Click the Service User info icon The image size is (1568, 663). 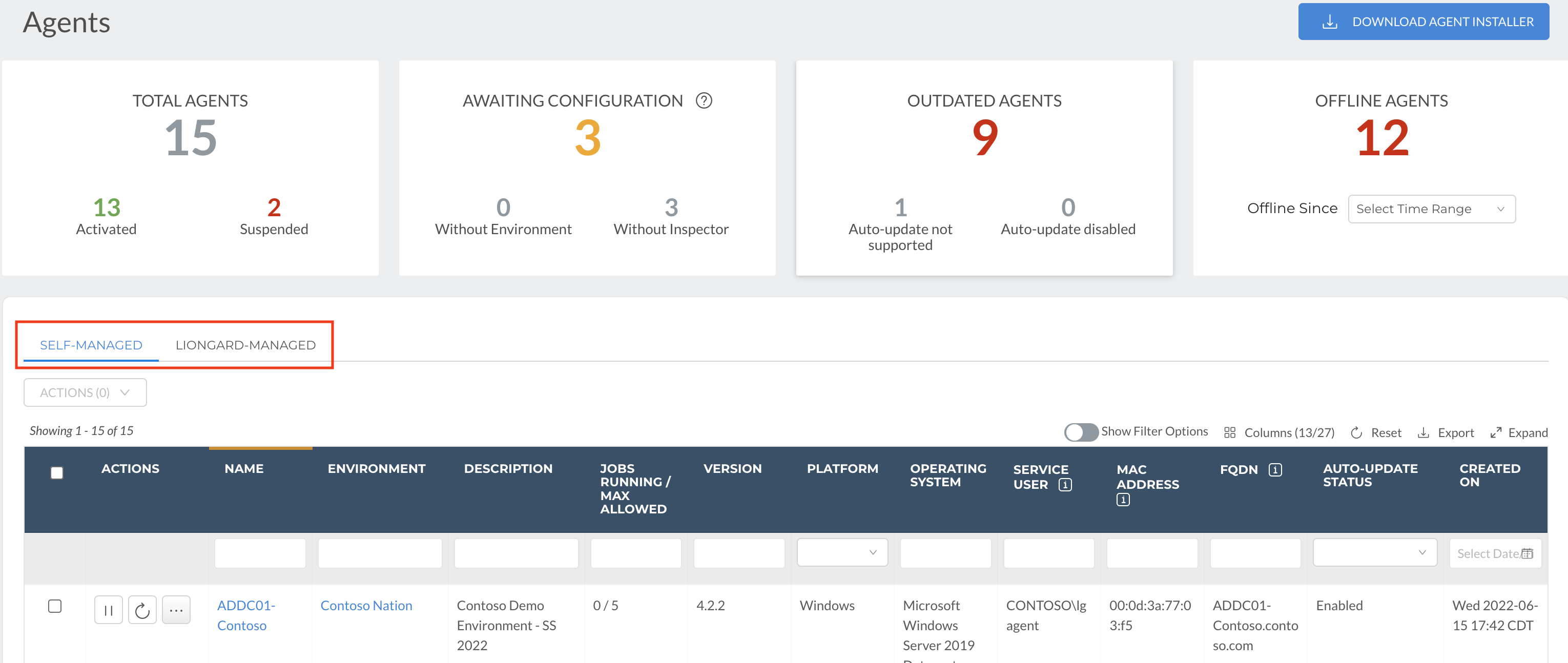click(x=1065, y=485)
